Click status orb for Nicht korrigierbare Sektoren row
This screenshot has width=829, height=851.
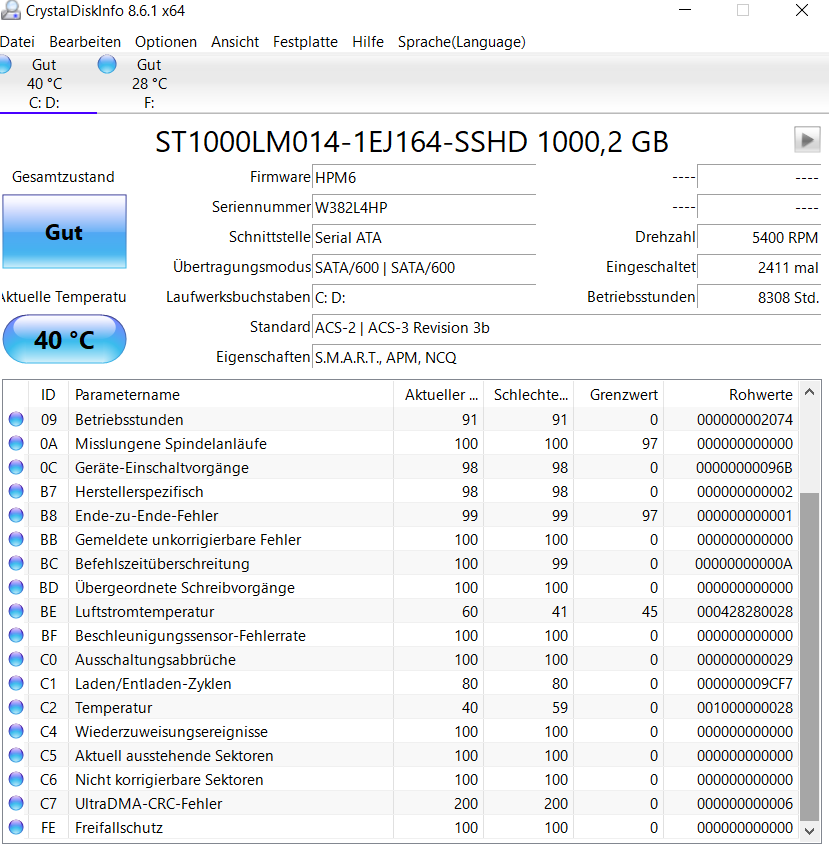pyautogui.click(x=16, y=779)
